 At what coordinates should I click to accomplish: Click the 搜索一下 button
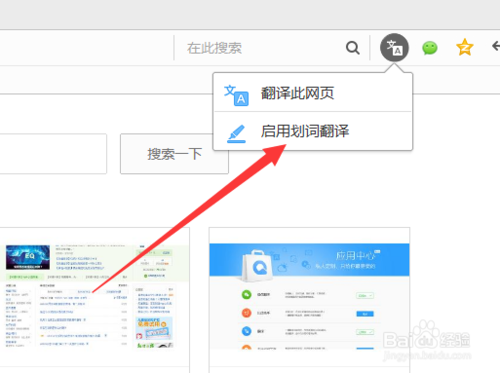point(174,154)
